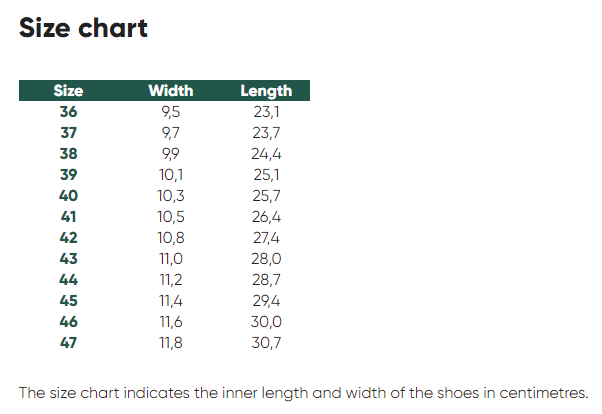The width and height of the screenshot is (602, 414).
Task: Click the Length column header
Action: point(266,91)
